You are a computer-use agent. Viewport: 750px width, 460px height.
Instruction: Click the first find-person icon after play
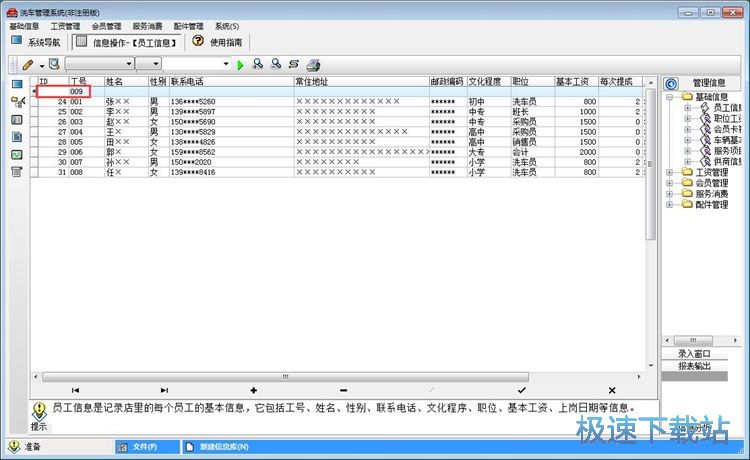258,64
